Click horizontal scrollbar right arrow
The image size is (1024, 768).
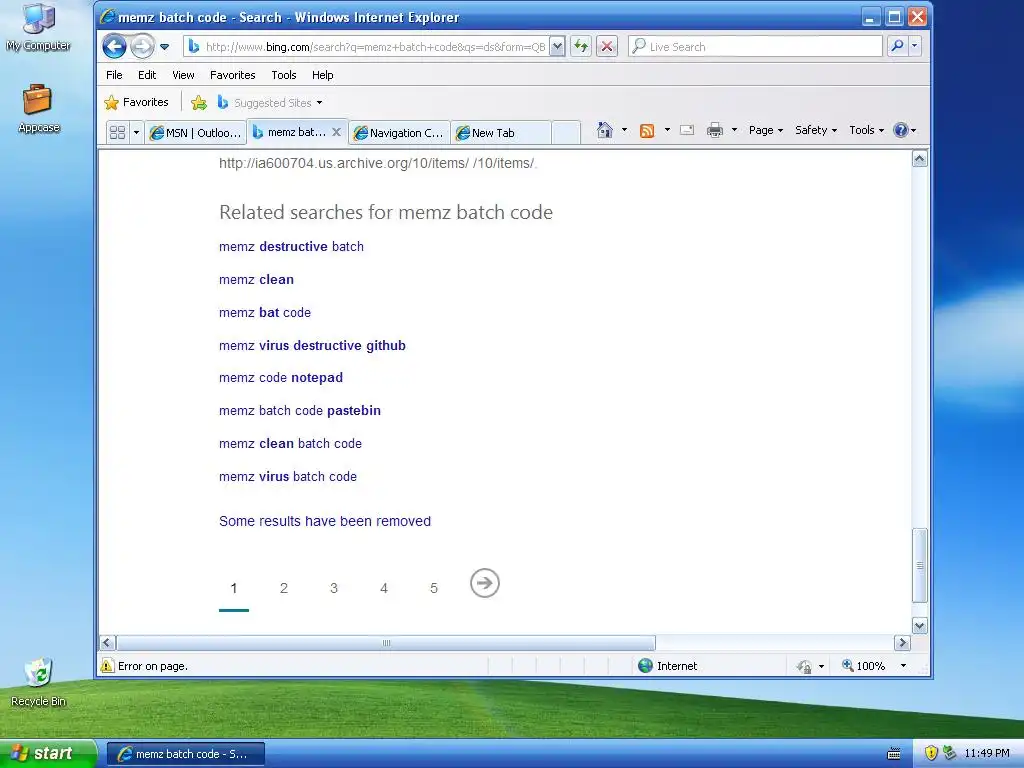click(903, 643)
